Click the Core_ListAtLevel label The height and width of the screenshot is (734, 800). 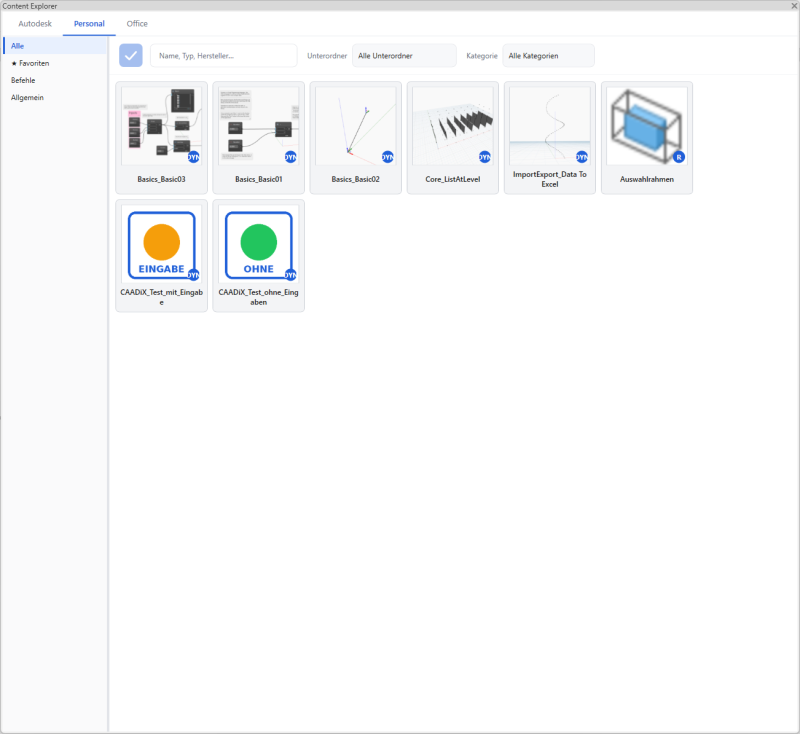pyautogui.click(x=453, y=179)
